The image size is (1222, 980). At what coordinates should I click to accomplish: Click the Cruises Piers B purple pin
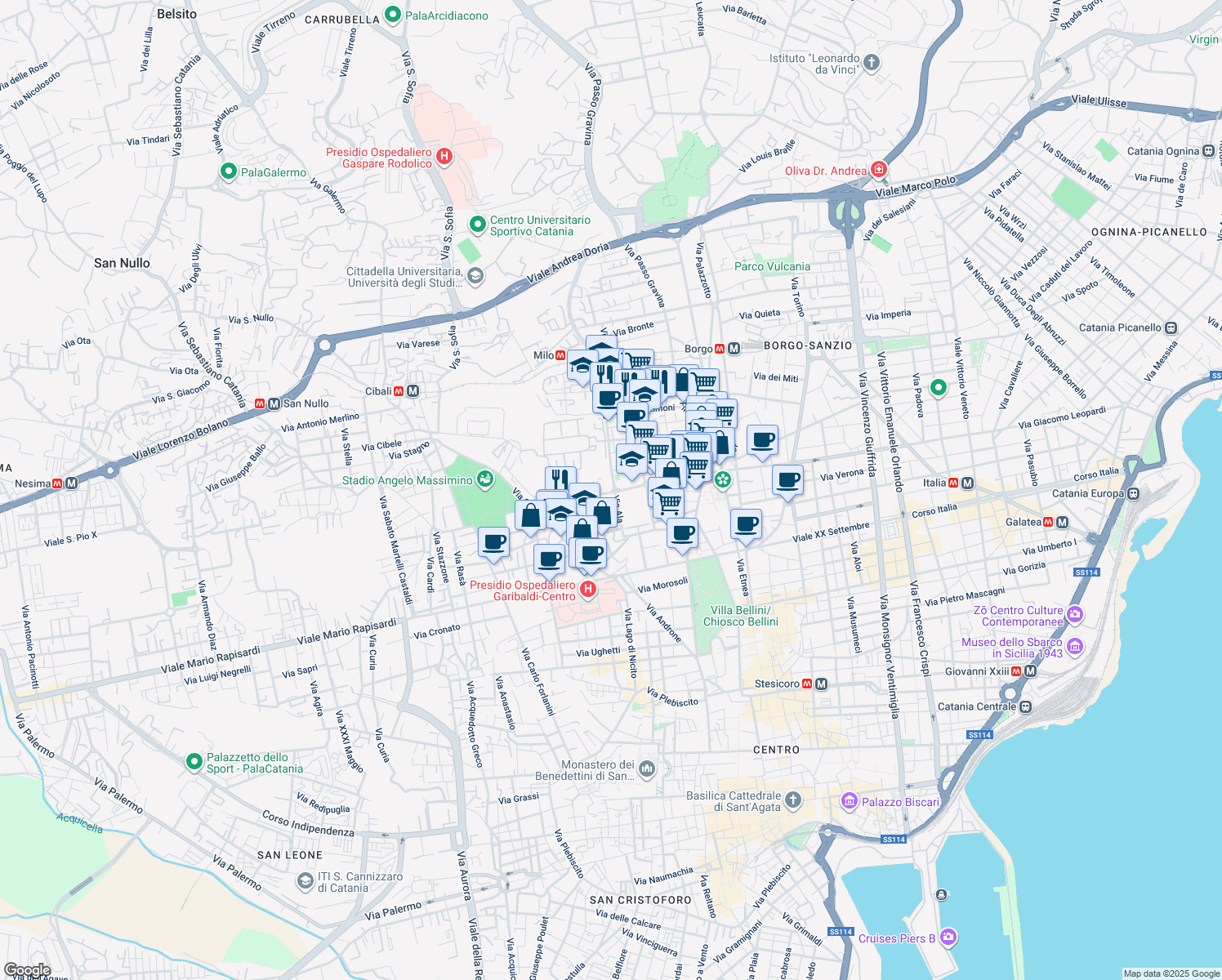tap(948, 937)
